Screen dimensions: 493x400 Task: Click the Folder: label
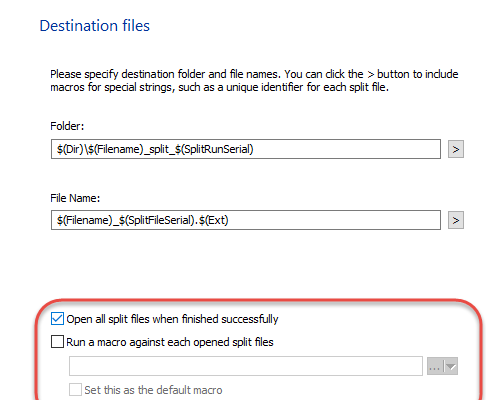click(67, 126)
